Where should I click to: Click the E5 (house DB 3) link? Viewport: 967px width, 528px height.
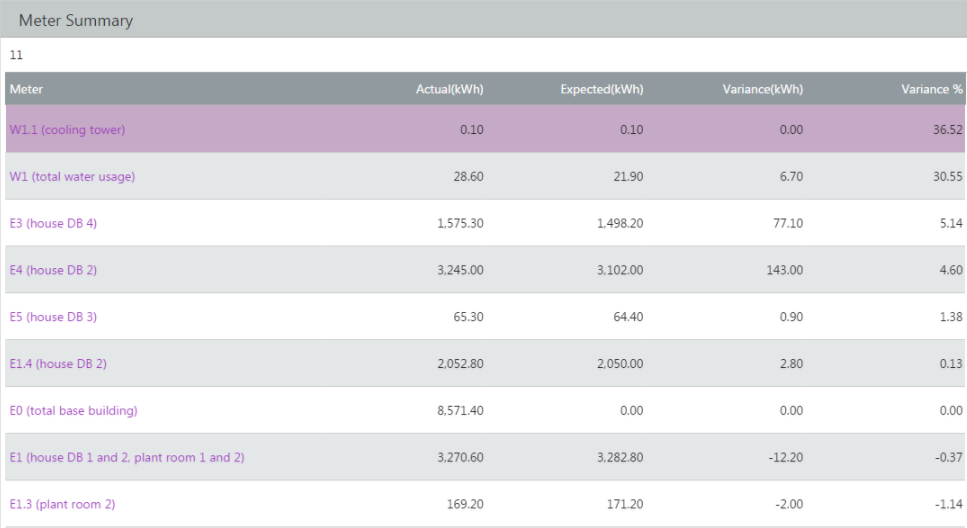click(53, 317)
